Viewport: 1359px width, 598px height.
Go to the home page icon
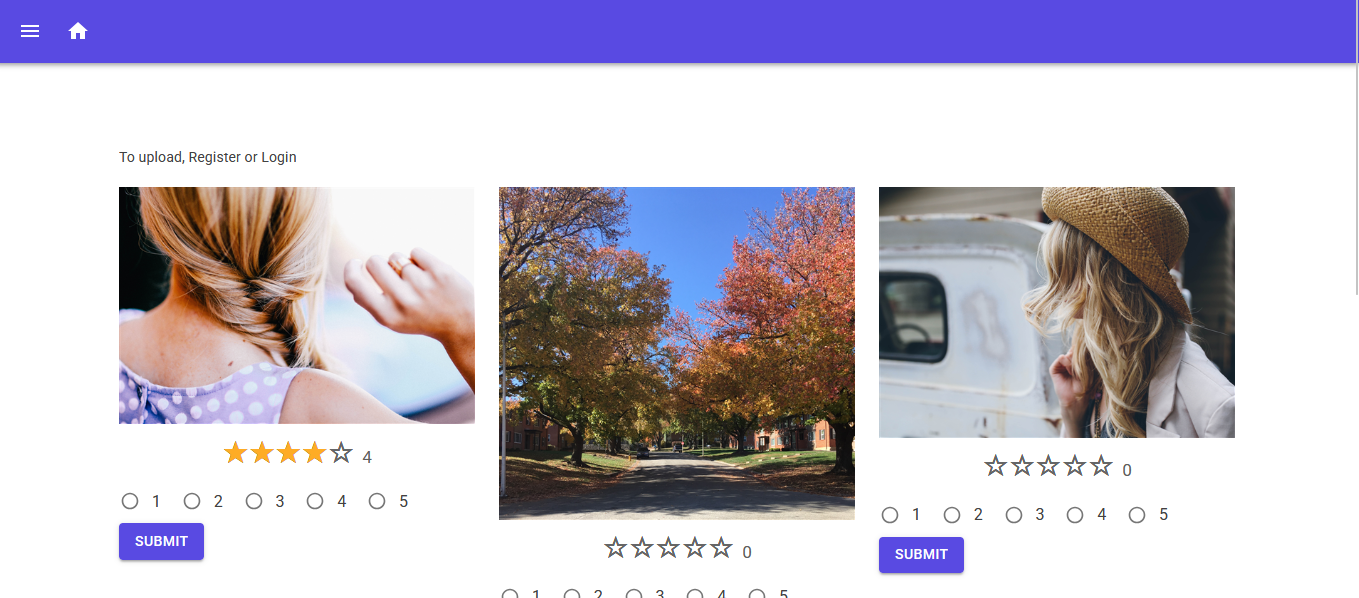(78, 31)
